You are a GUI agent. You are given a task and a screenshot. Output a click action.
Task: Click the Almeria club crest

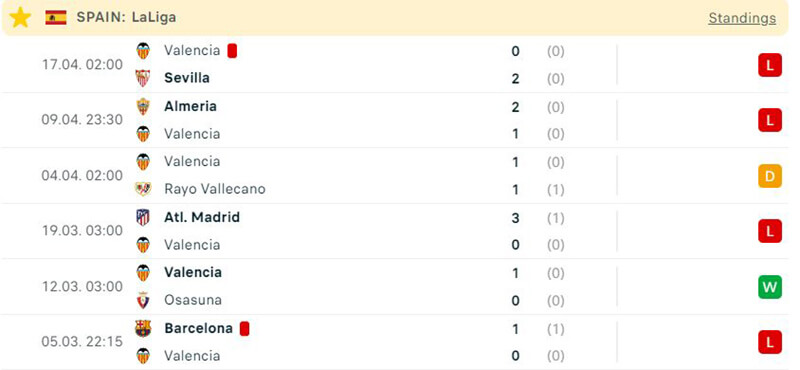pos(143,106)
